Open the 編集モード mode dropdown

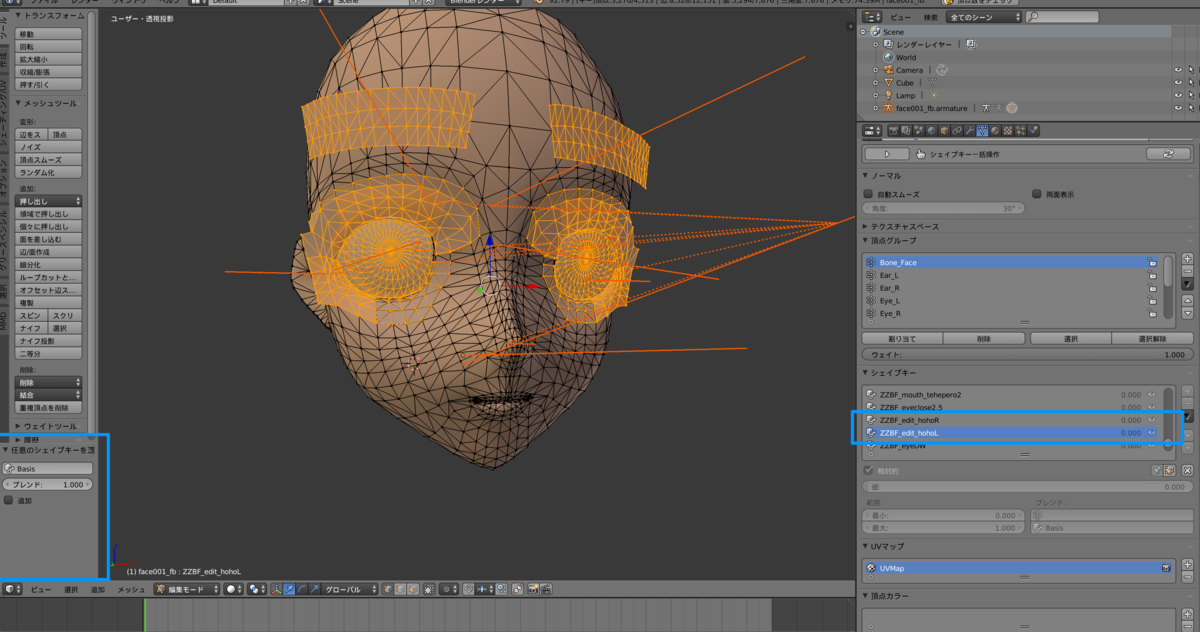click(x=185, y=590)
